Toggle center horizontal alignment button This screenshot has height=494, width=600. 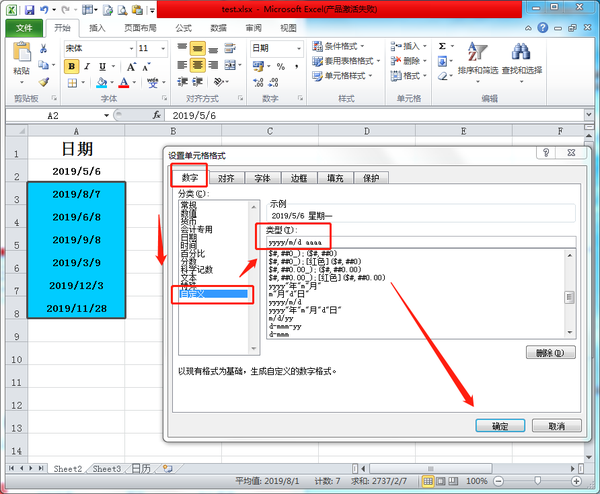(197, 65)
